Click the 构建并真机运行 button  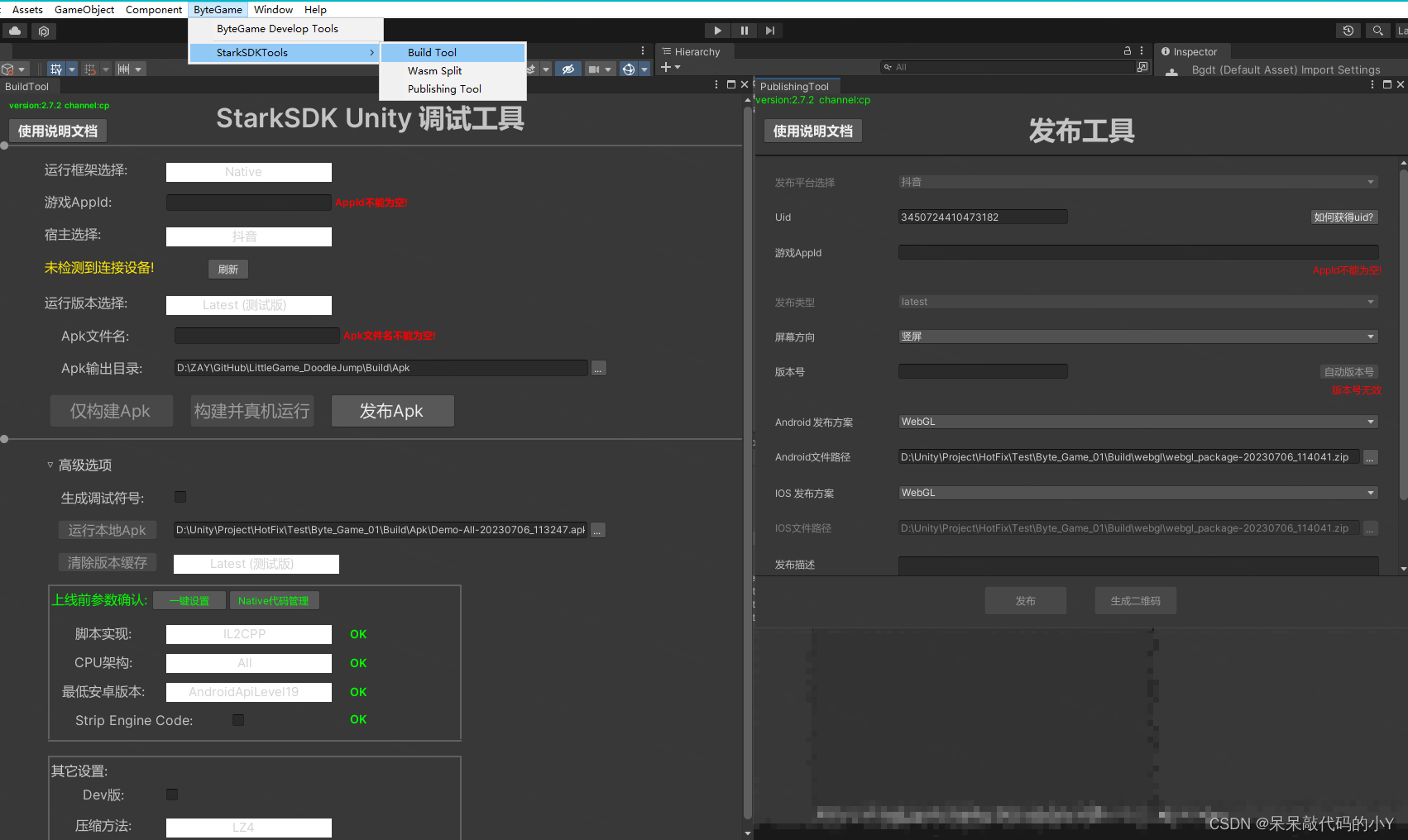[252, 411]
